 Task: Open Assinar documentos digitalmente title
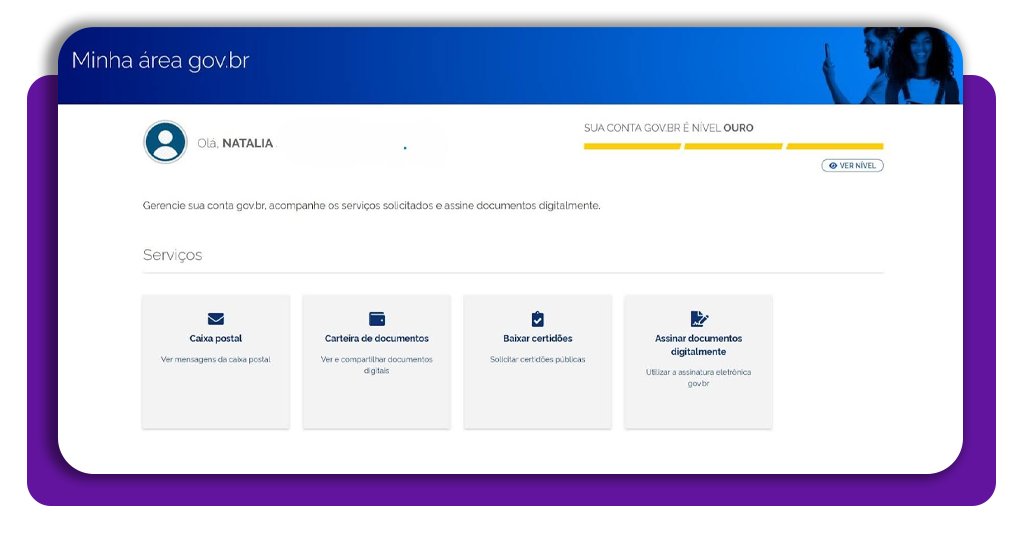[698, 345]
